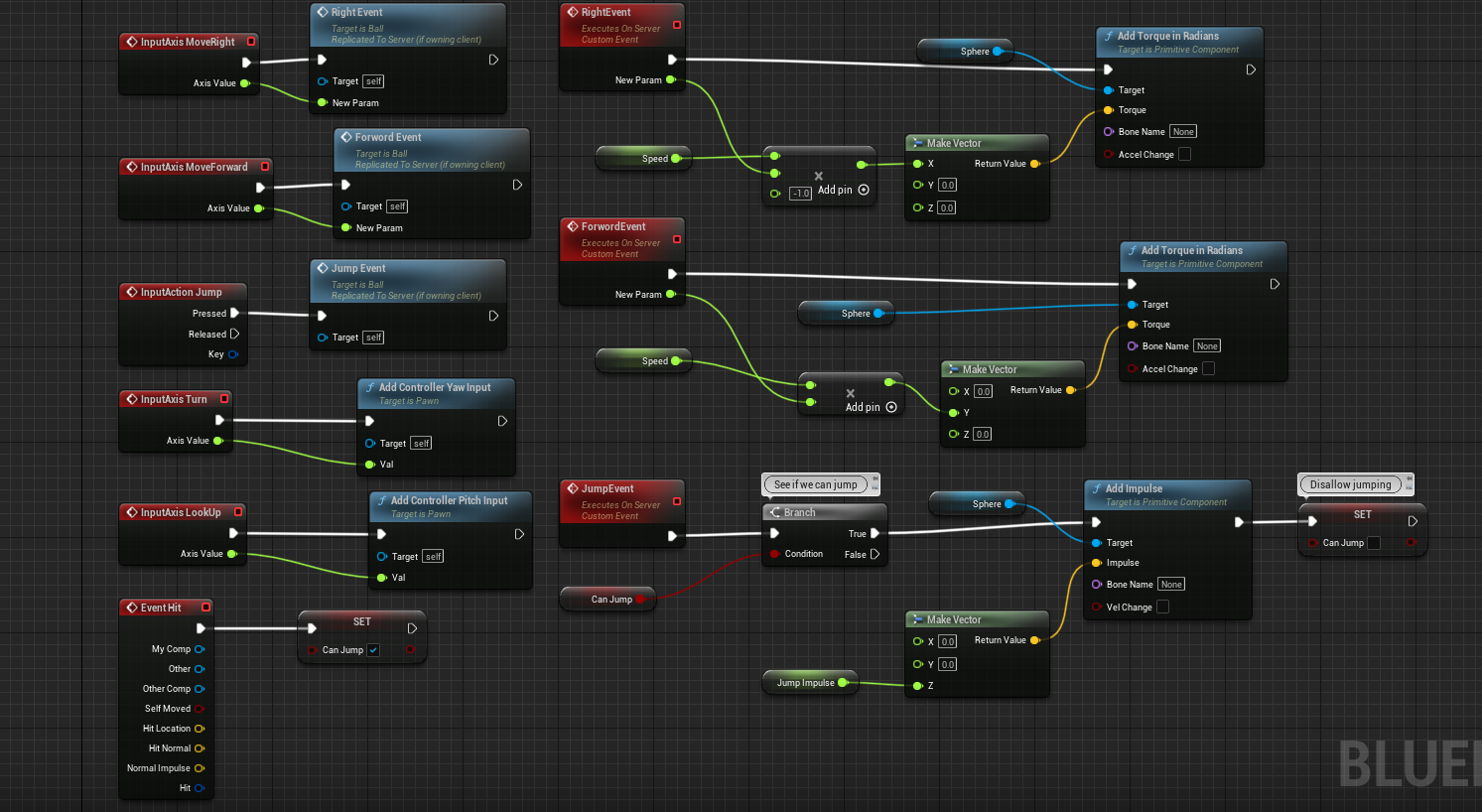The image size is (1482, 812).
Task: Click the X value field on the middle Make Vector
Action: tap(983, 391)
